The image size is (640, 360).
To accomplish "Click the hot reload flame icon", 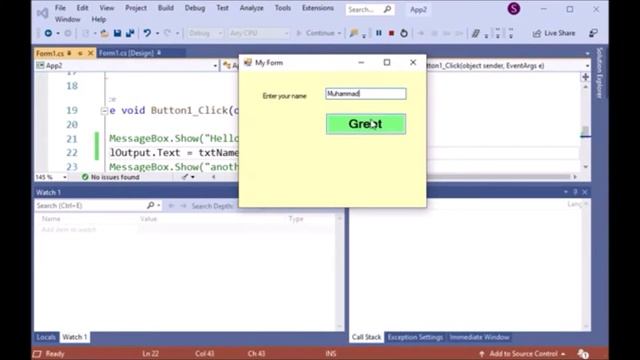I will [x=354, y=33].
